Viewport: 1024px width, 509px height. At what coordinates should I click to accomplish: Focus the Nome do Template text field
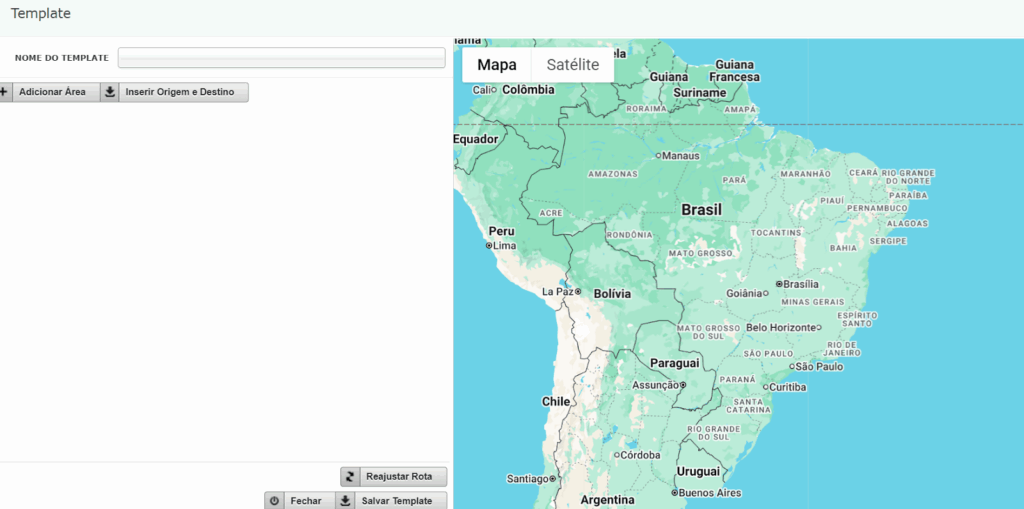(281, 58)
